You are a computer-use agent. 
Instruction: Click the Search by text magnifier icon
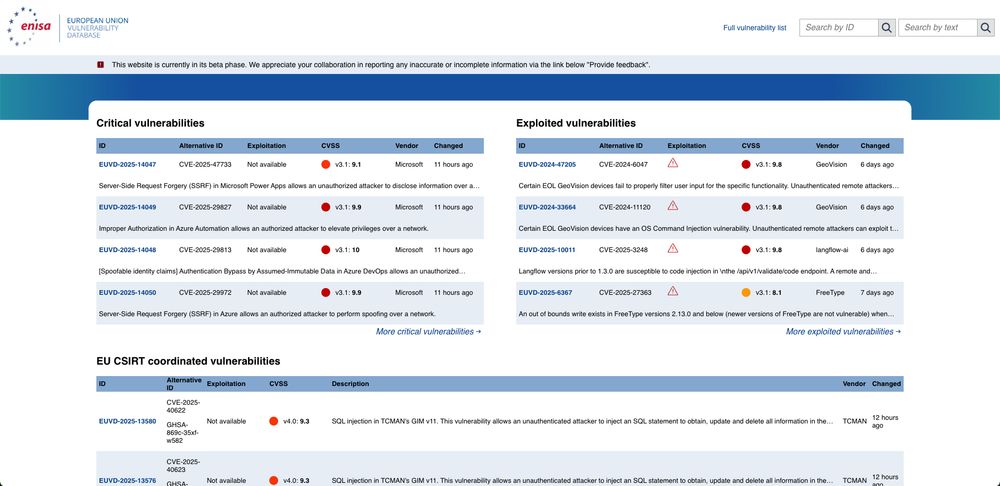985,27
